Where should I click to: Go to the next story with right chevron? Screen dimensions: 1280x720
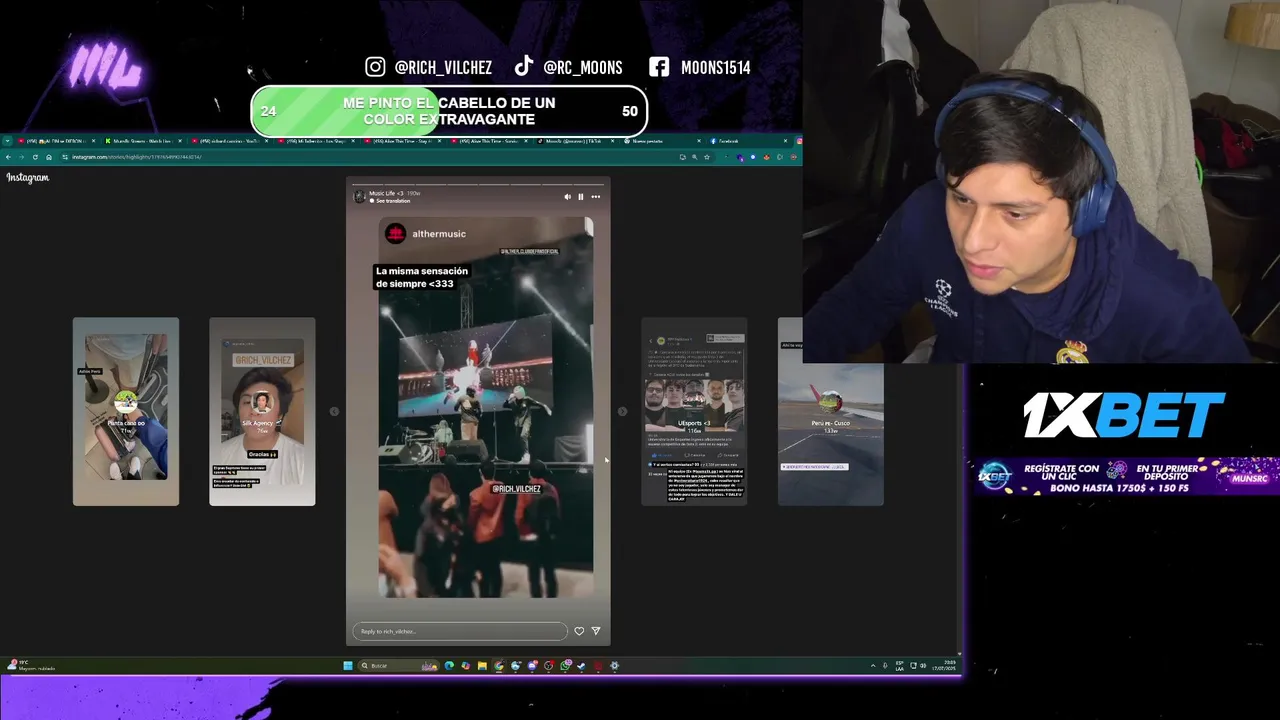point(622,411)
